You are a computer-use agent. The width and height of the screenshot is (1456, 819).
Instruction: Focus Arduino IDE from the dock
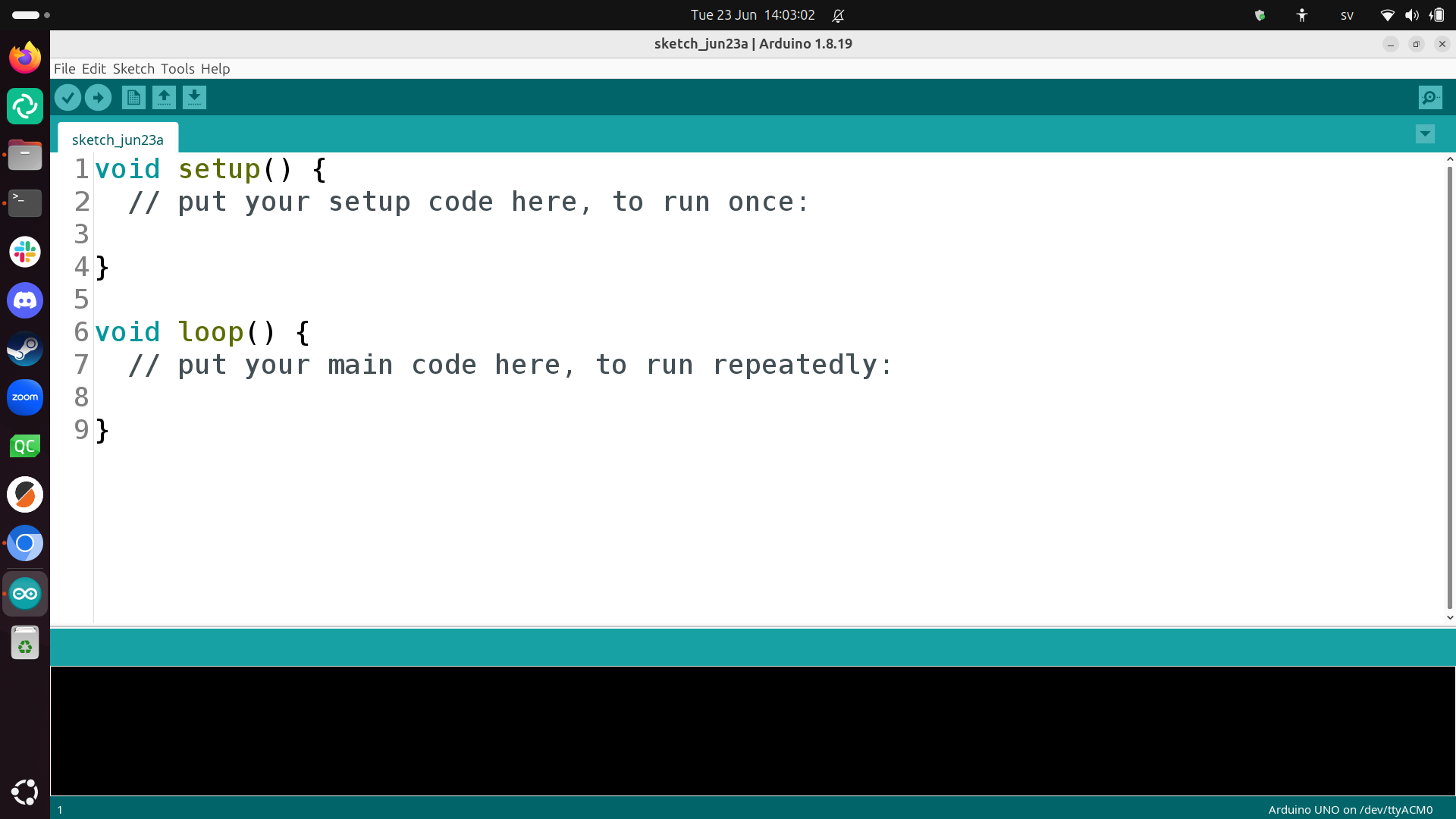25,594
